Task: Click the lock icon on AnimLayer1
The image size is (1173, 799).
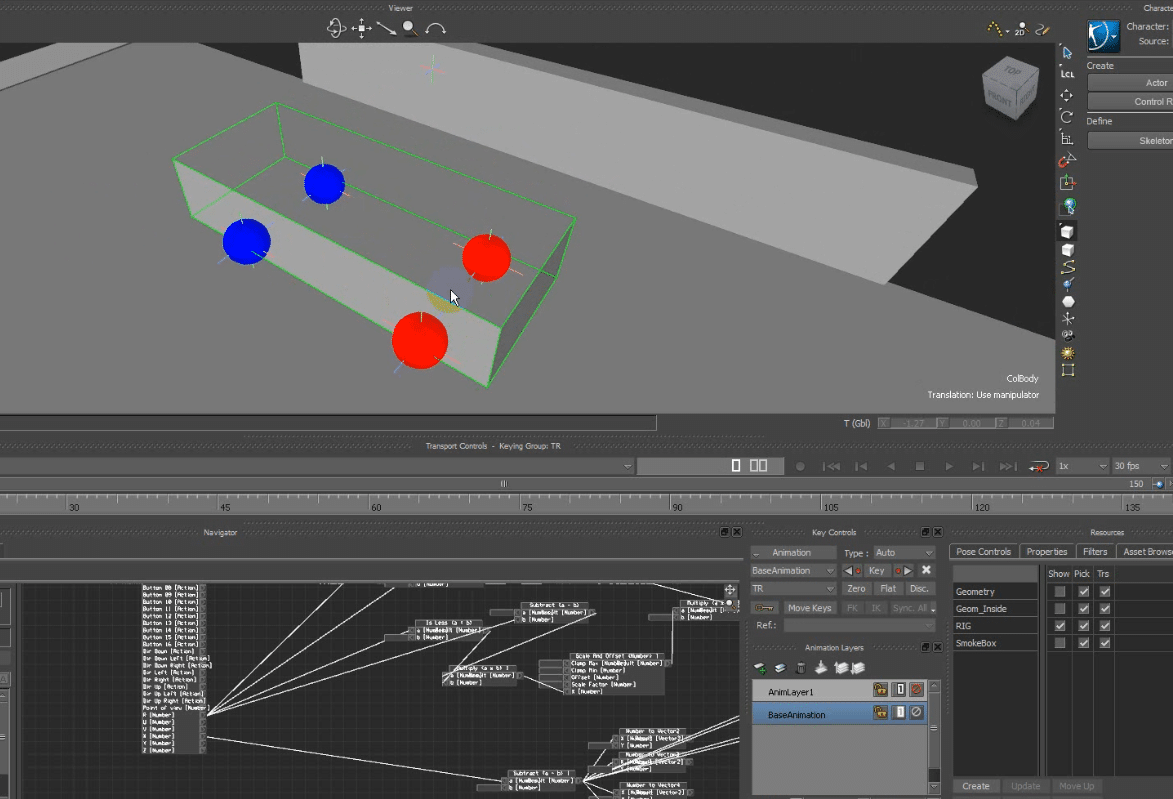Action: (x=880, y=690)
